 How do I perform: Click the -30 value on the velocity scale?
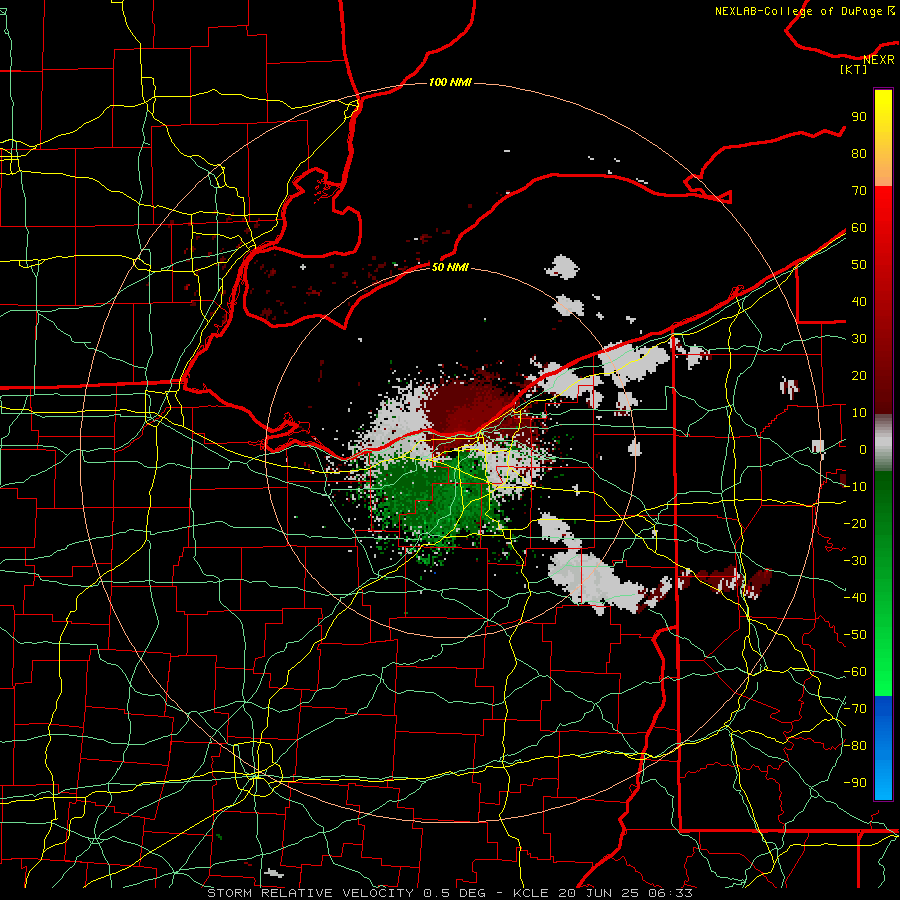click(855, 561)
